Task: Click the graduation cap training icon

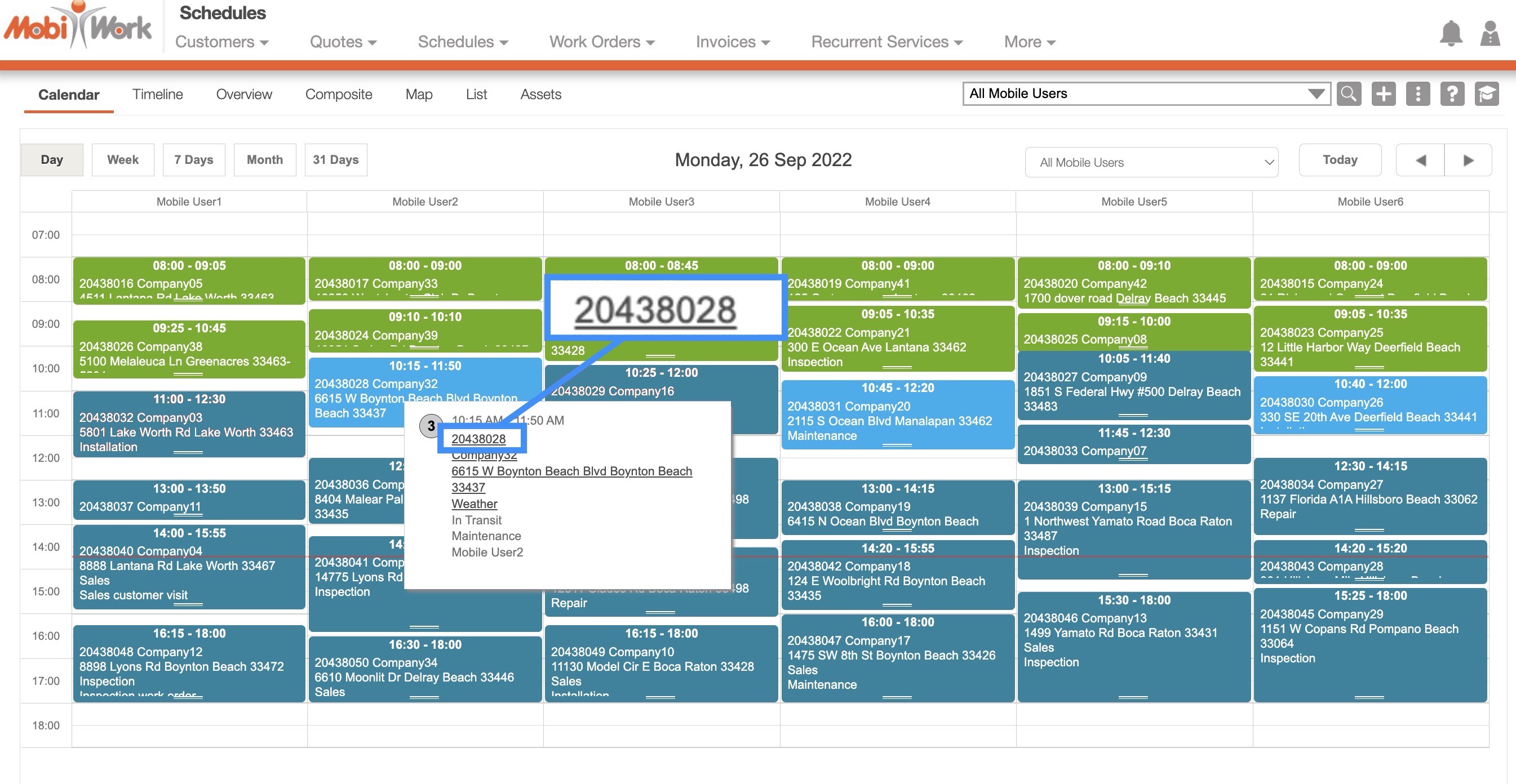Action: pyautogui.click(x=1487, y=94)
